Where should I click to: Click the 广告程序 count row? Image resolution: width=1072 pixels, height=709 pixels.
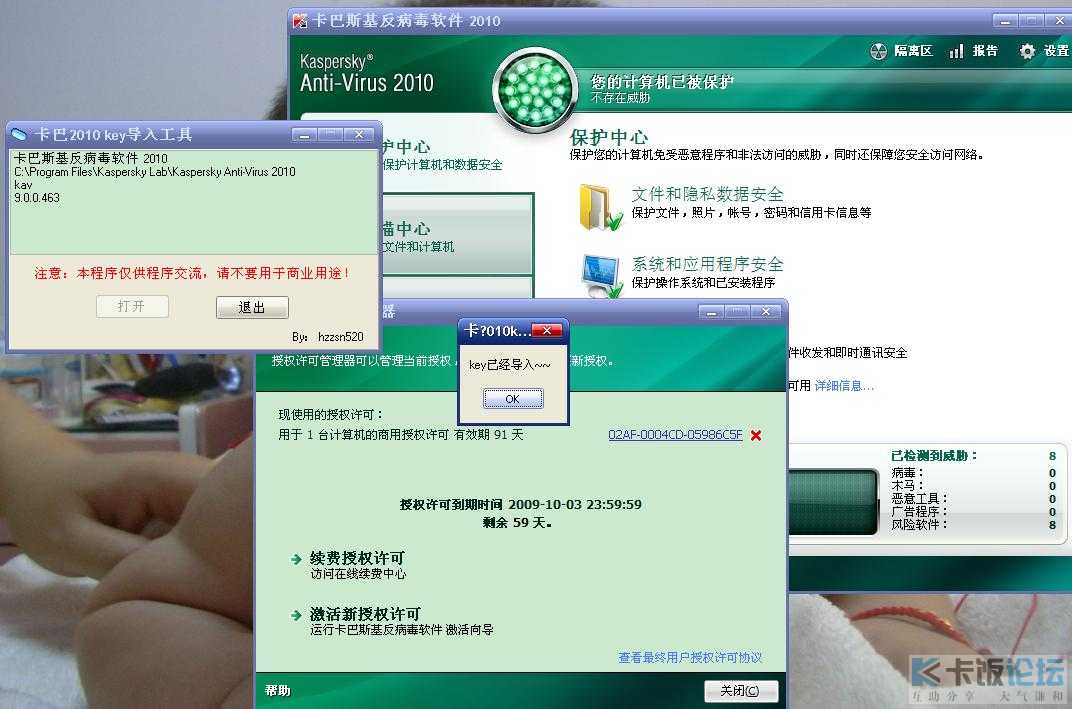click(974, 511)
